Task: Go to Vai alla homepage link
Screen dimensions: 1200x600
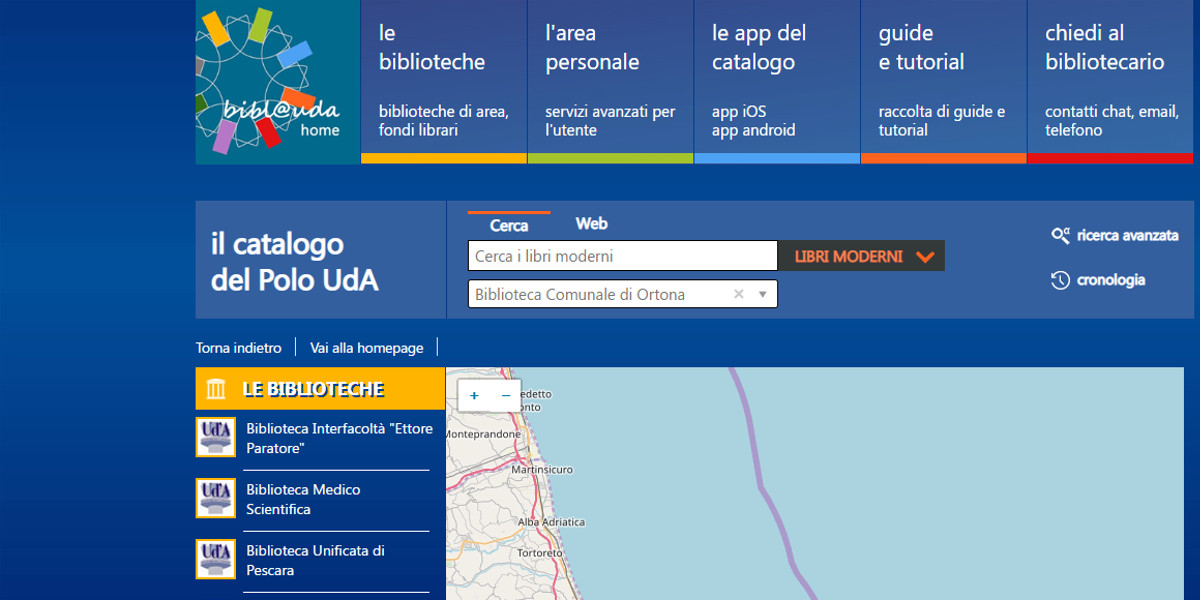Action: 366,348
